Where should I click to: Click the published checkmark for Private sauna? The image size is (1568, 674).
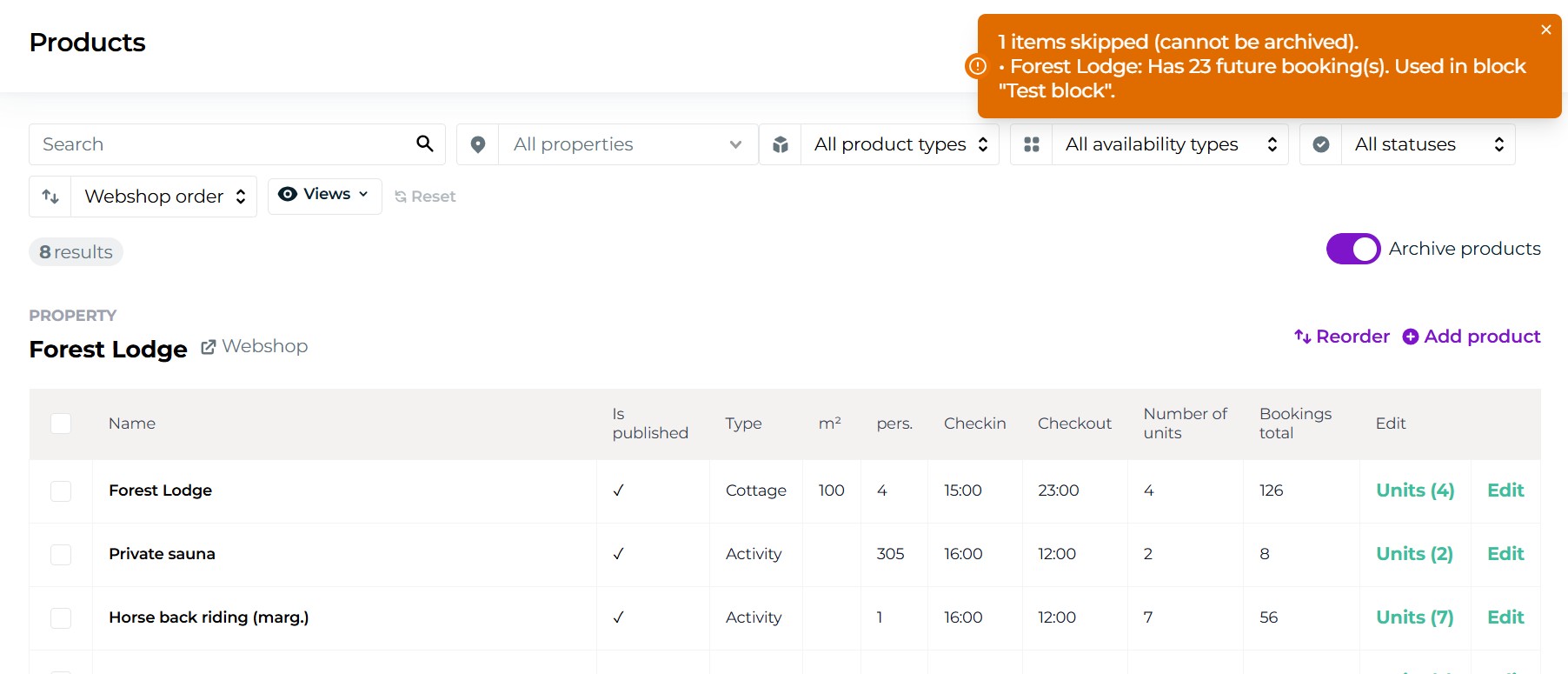point(618,554)
